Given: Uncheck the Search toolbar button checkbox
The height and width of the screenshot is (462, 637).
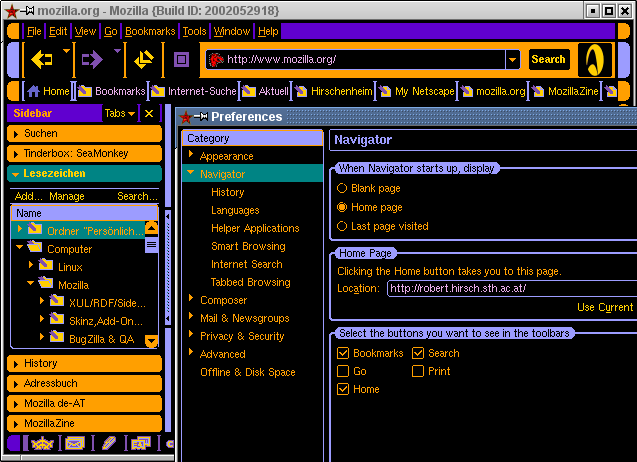Looking at the screenshot, I should point(418,353).
